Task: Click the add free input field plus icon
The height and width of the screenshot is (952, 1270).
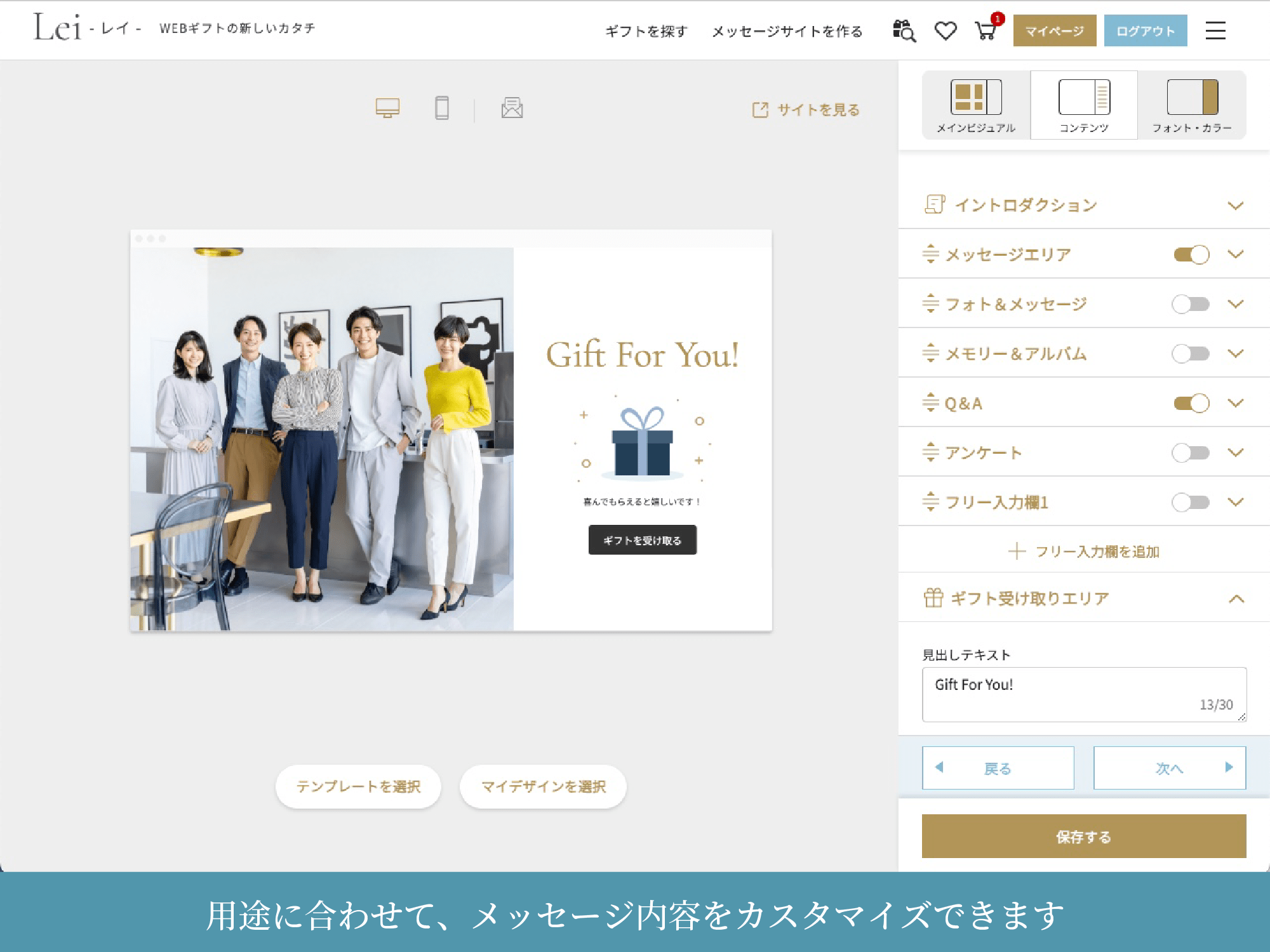Action: (1017, 551)
